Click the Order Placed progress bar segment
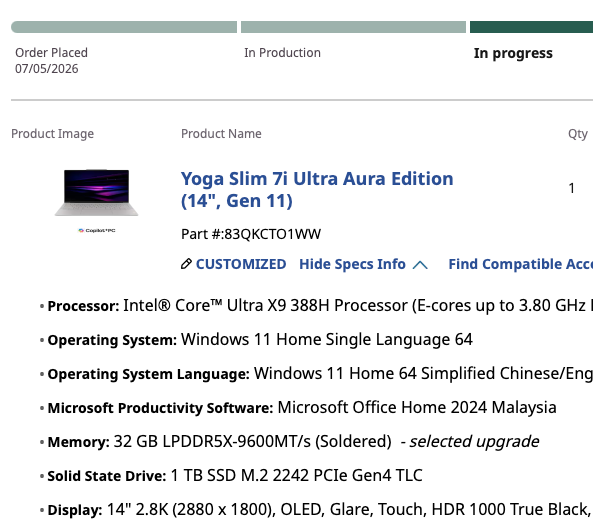The width and height of the screenshot is (593, 529). tap(124, 27)
